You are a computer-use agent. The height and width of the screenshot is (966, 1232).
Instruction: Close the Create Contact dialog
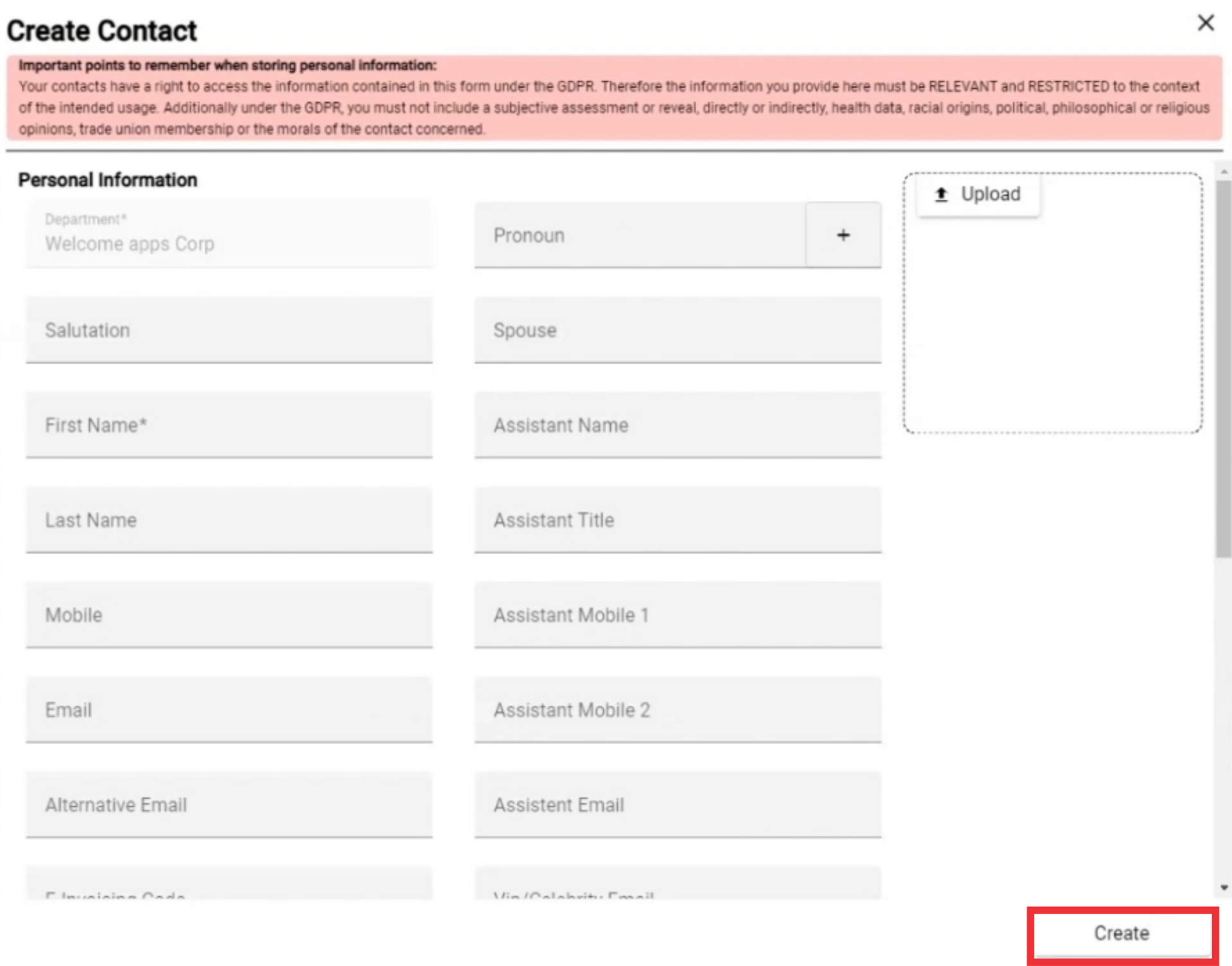pyautogui.click(x=1206, y=23)
